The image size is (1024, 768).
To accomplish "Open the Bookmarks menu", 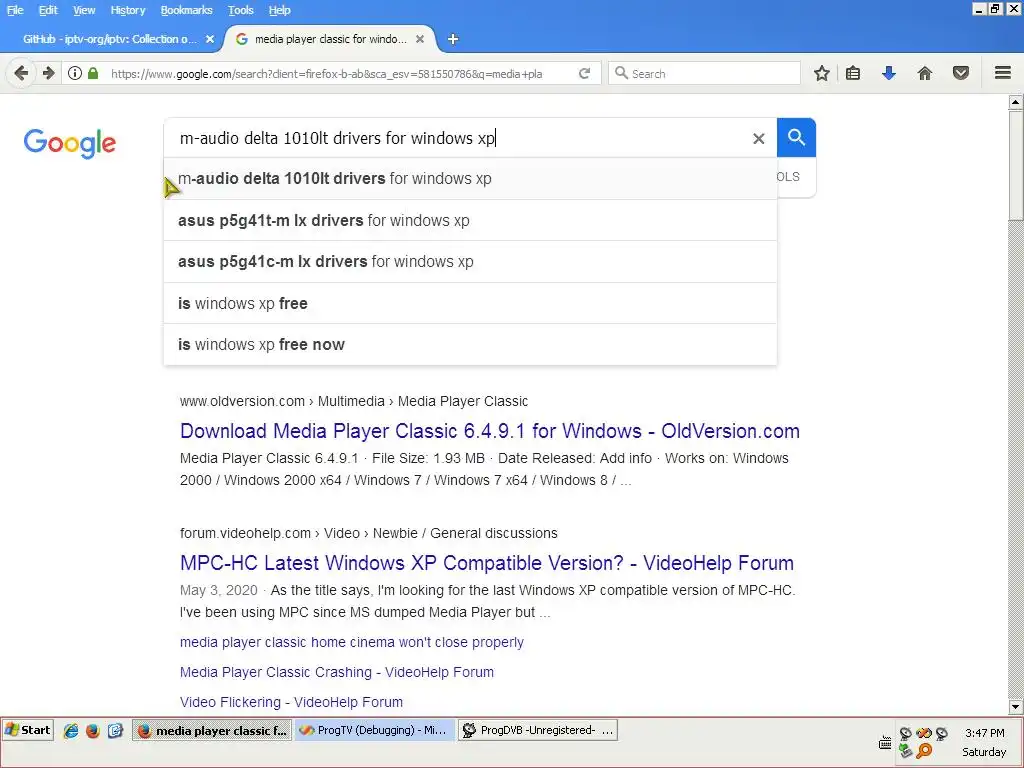I will [186, 10].
